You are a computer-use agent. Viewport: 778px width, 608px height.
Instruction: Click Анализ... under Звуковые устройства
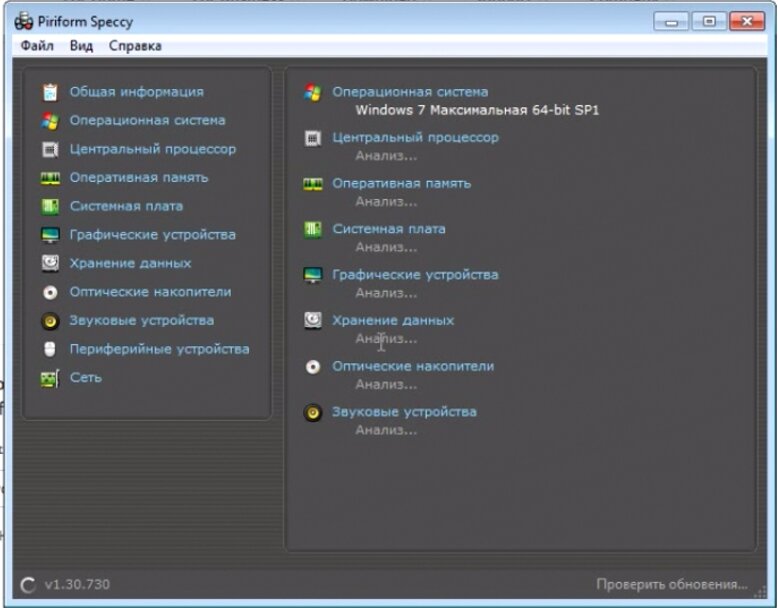point(386,430)
